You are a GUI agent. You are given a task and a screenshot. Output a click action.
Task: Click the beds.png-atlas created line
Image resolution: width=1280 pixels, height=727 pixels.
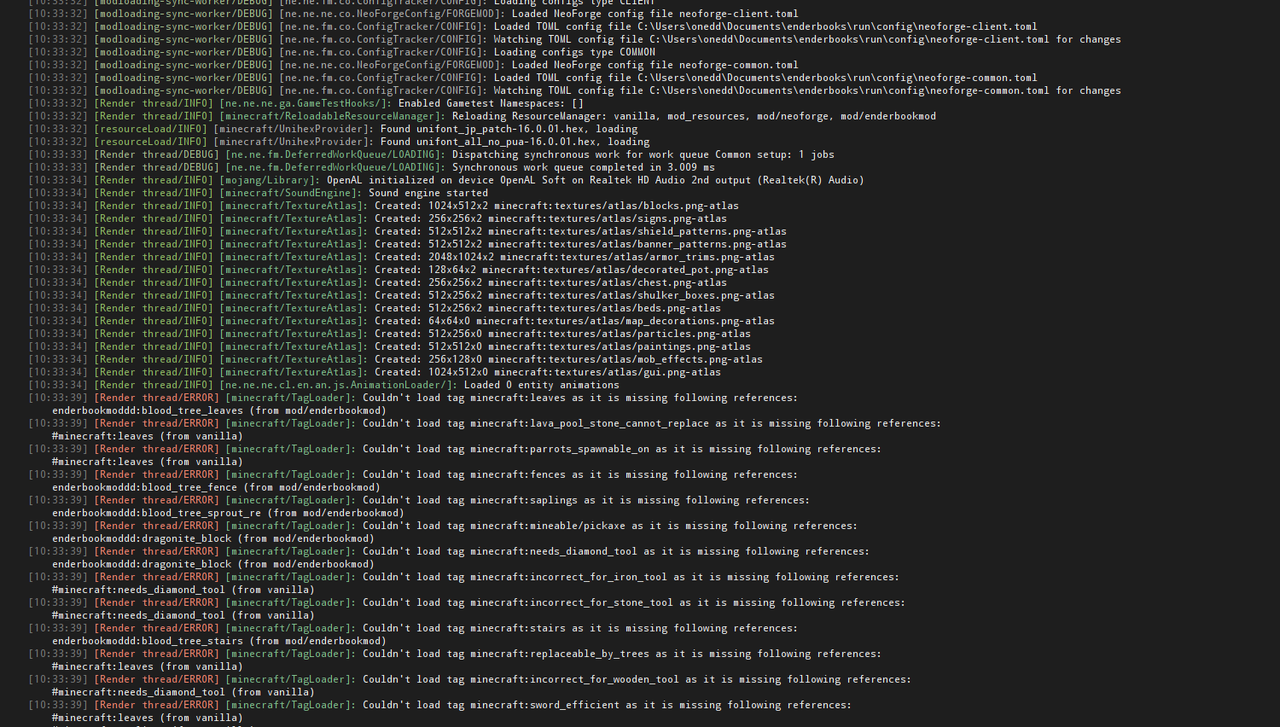pos(375,308)
